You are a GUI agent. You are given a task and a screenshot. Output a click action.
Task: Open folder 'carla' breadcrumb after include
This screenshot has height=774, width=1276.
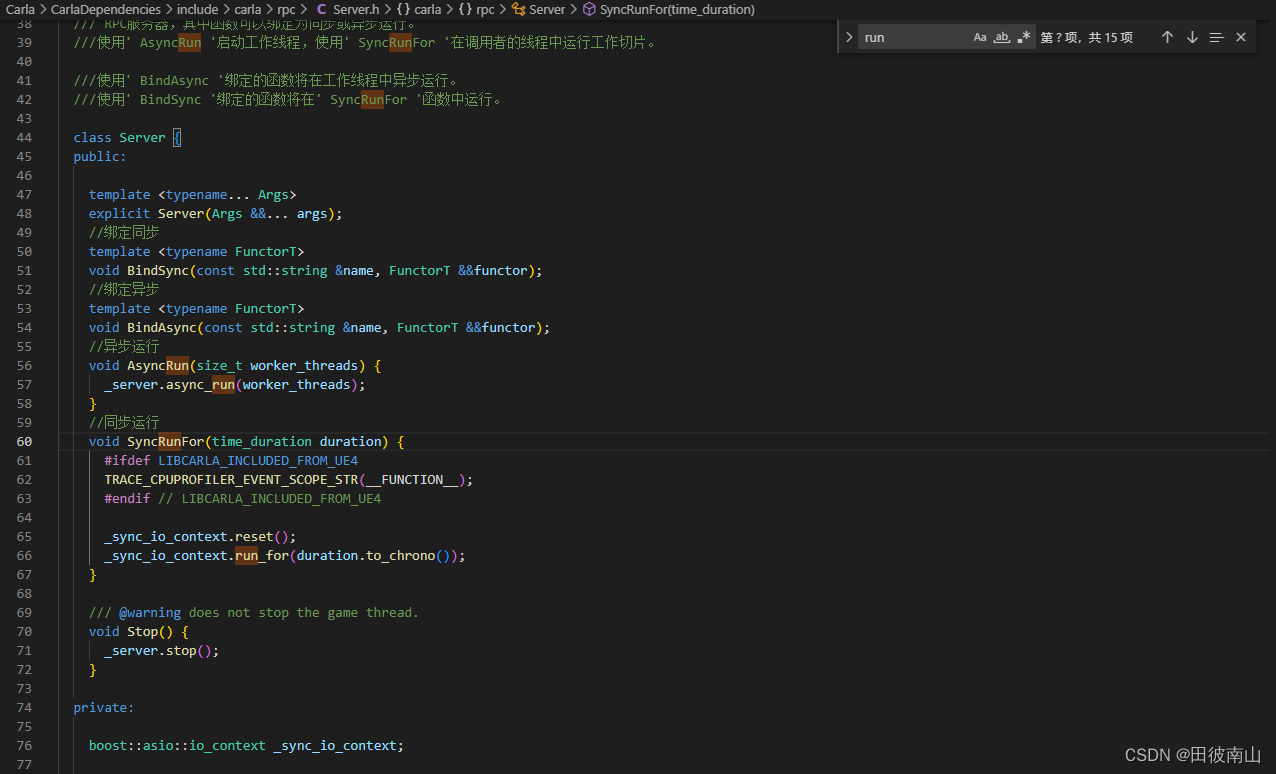pyautogui.click(x=247, y=9)
